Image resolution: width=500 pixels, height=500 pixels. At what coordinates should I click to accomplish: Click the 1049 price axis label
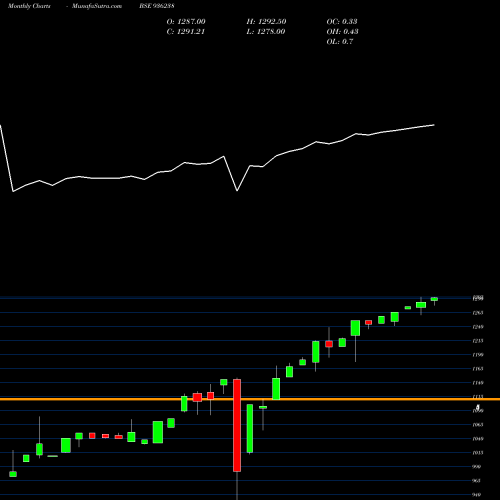point(478,439)
